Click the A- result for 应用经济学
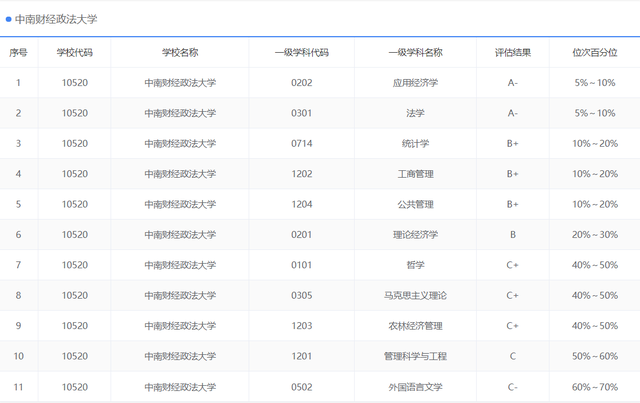640x403 pixels. pos(513,83)
